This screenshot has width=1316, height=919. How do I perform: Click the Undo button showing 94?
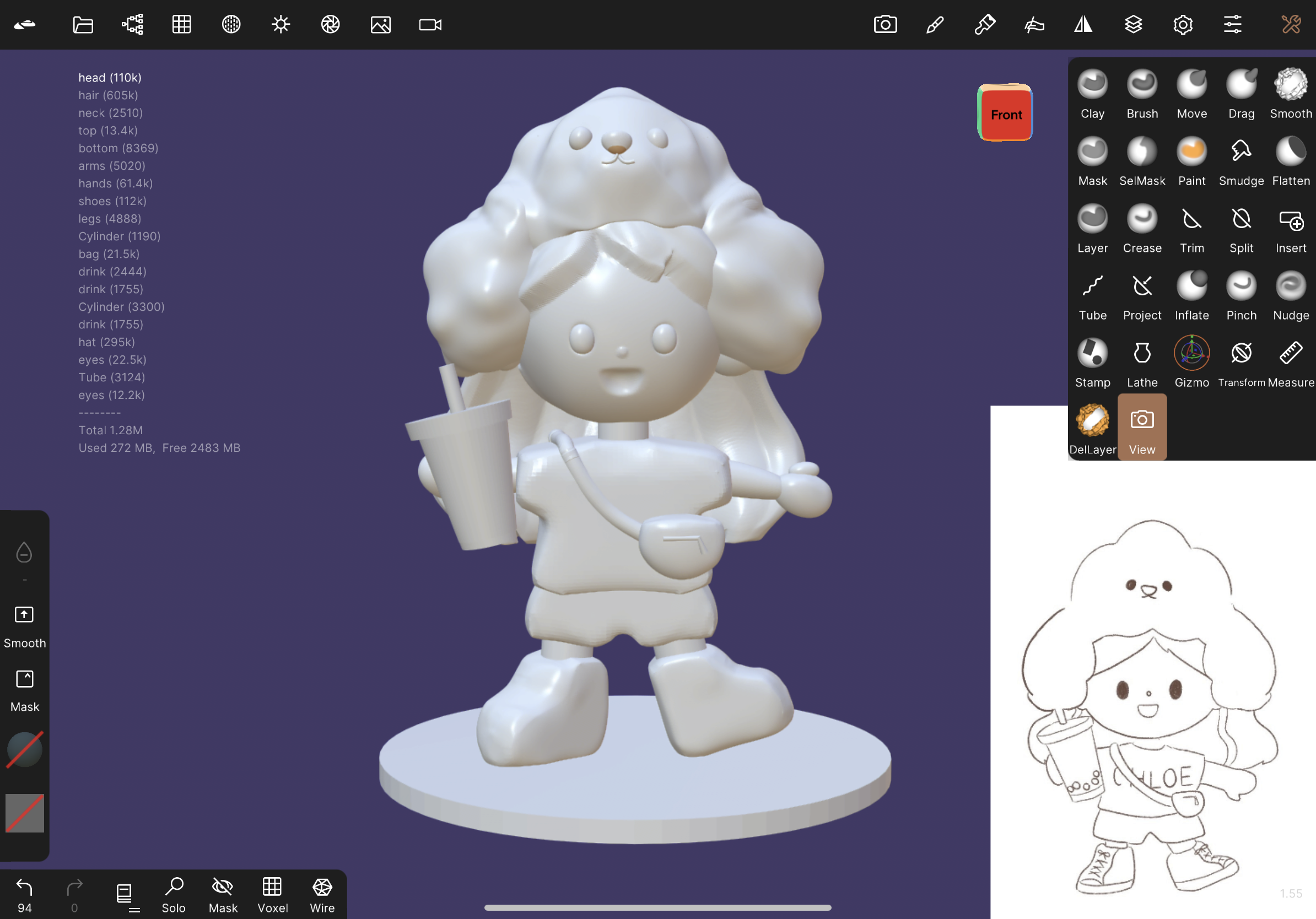pos(24,895)
